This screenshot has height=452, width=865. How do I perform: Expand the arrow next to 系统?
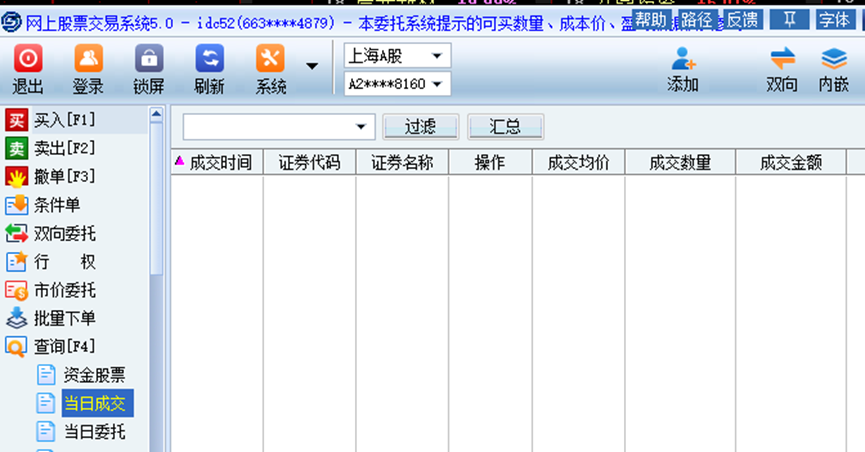pos(312,67)
